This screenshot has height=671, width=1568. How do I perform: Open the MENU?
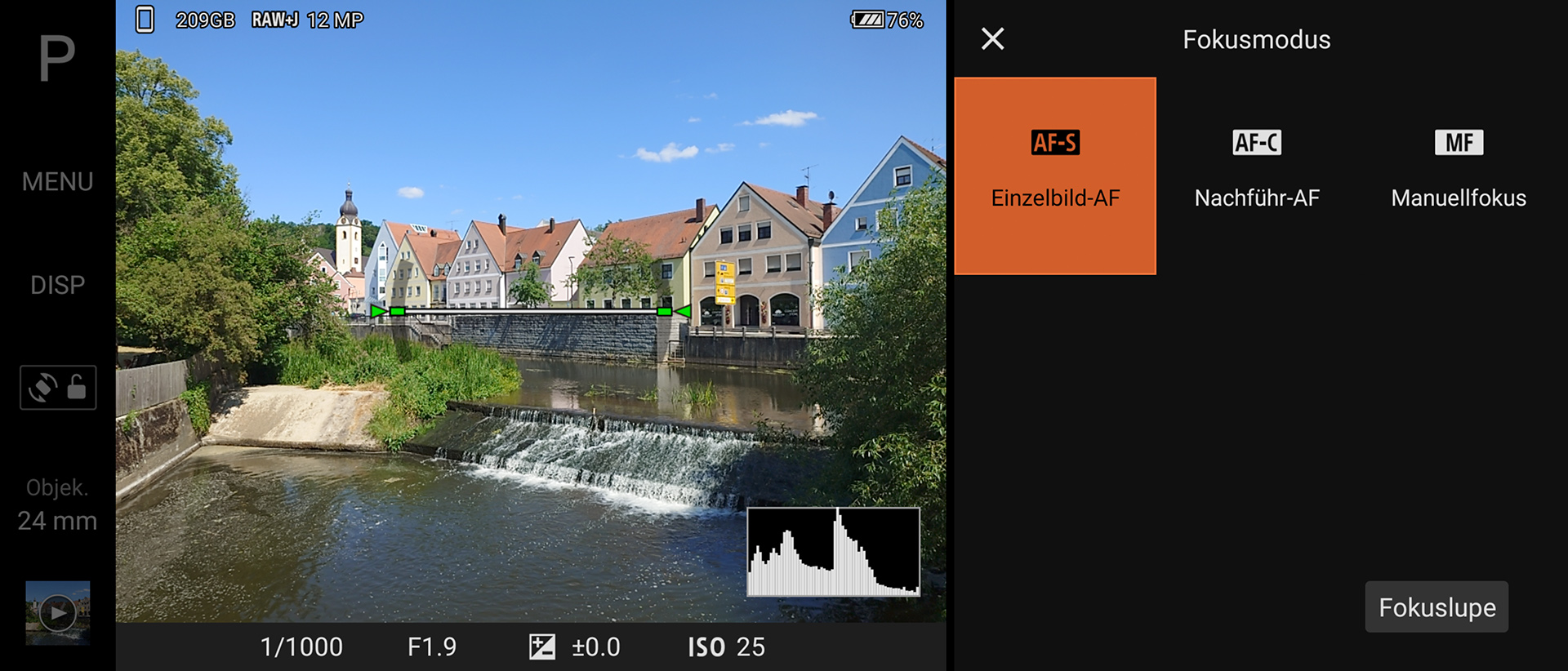tap(57, 181)
